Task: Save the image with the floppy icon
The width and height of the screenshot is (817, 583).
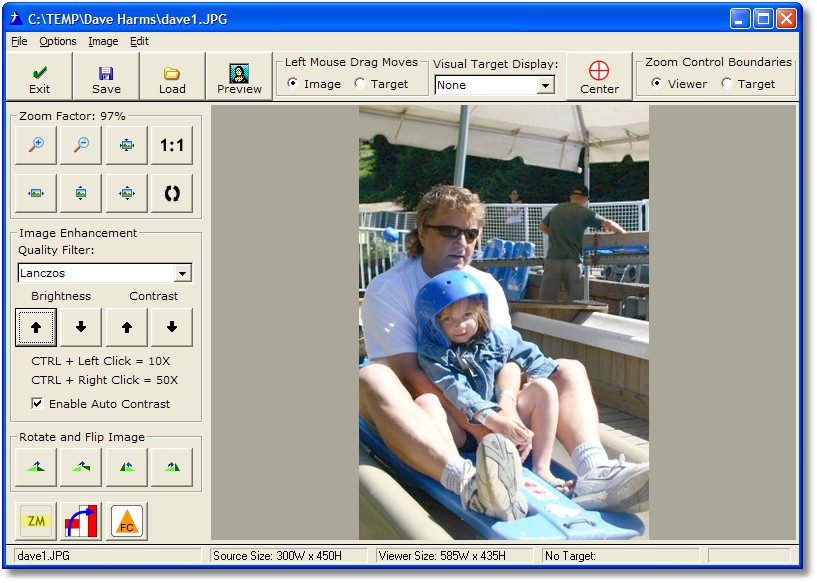Action: click(106, 76)
